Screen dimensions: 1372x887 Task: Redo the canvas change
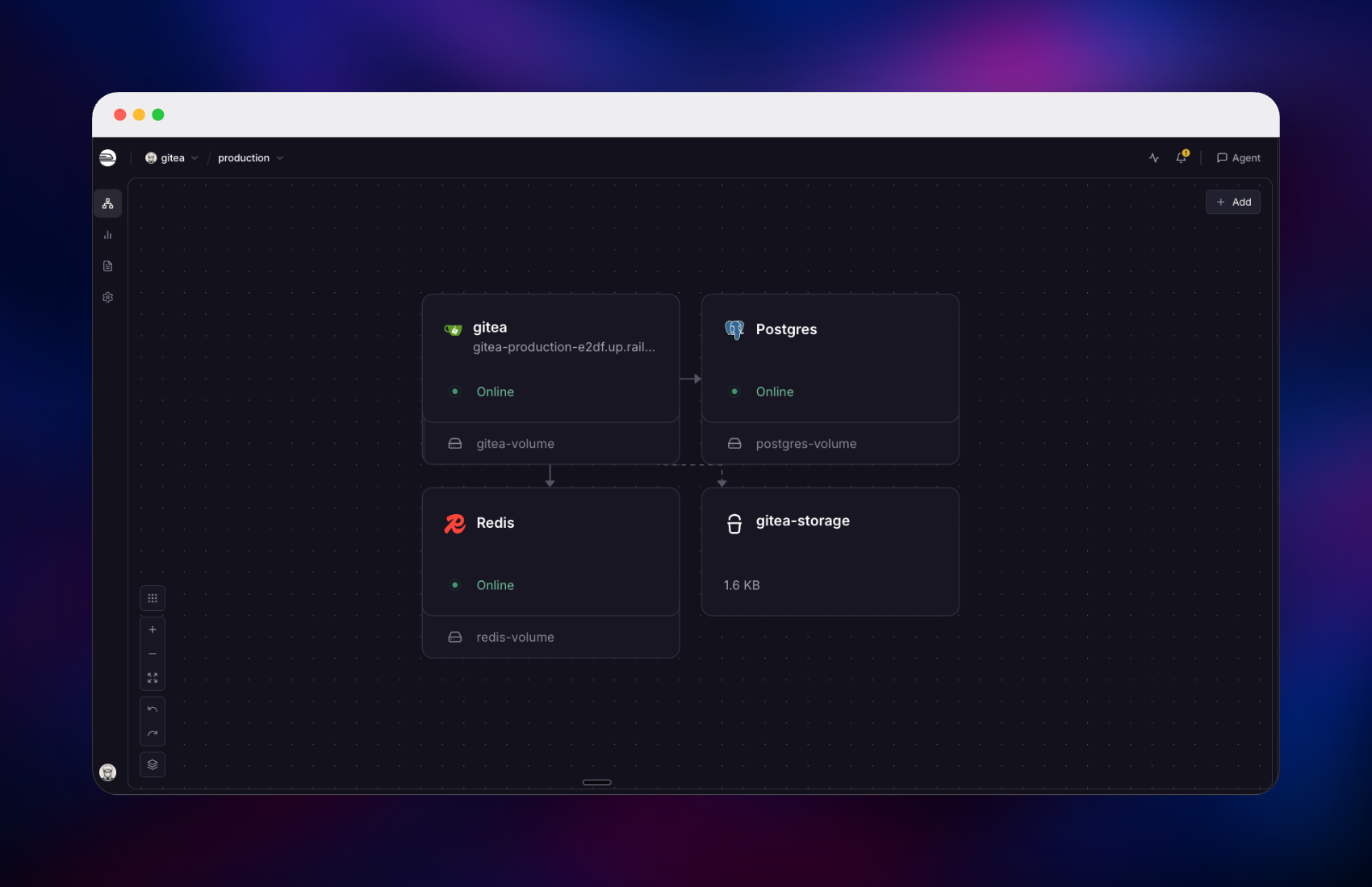(x=153, y=734)
